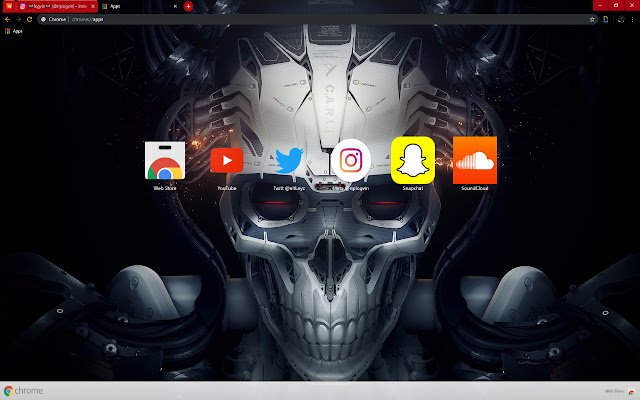640x400 pixels.
Task: Launch the YouTube app
Action: pos(227,160)
